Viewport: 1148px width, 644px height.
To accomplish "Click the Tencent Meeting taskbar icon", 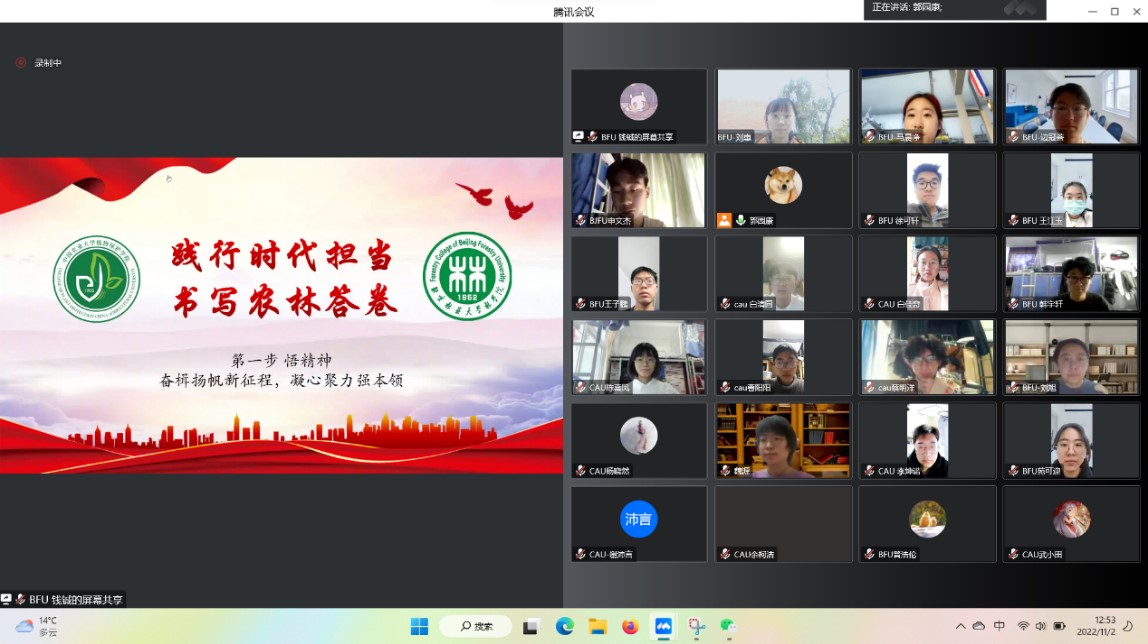I will tap(663, 626).
